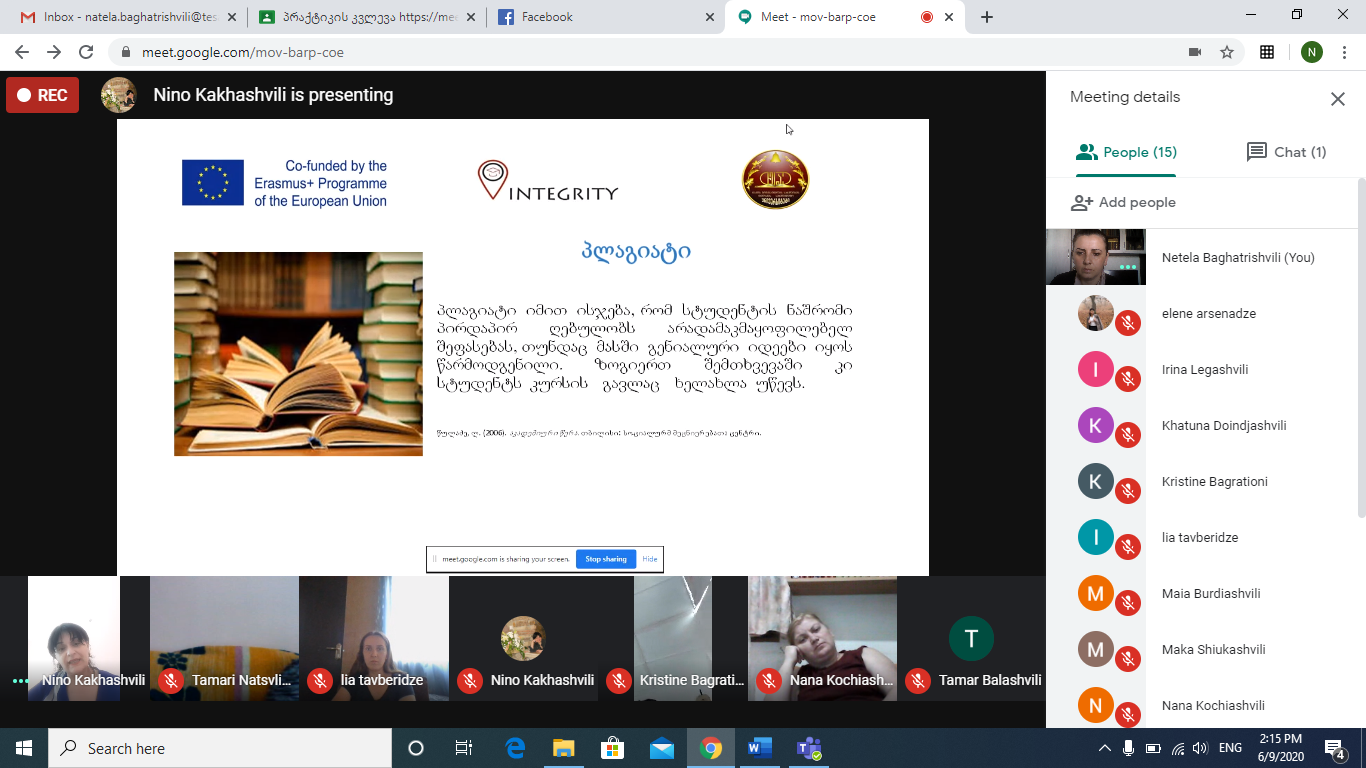
Task: Reload the Meet page
Action: coord(86,52)
